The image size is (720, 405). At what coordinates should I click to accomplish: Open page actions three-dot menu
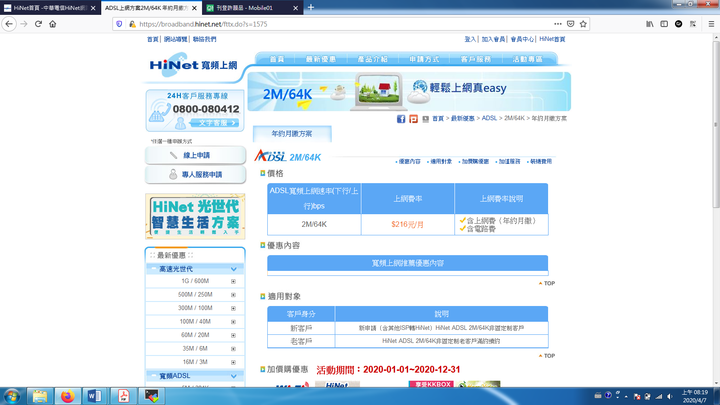[557, 24]
